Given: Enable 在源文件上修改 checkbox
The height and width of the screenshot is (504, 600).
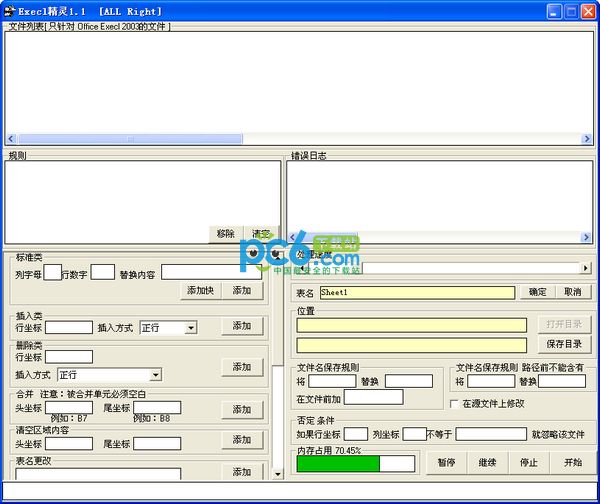Looking at the screenshot, I should [454, 404].
